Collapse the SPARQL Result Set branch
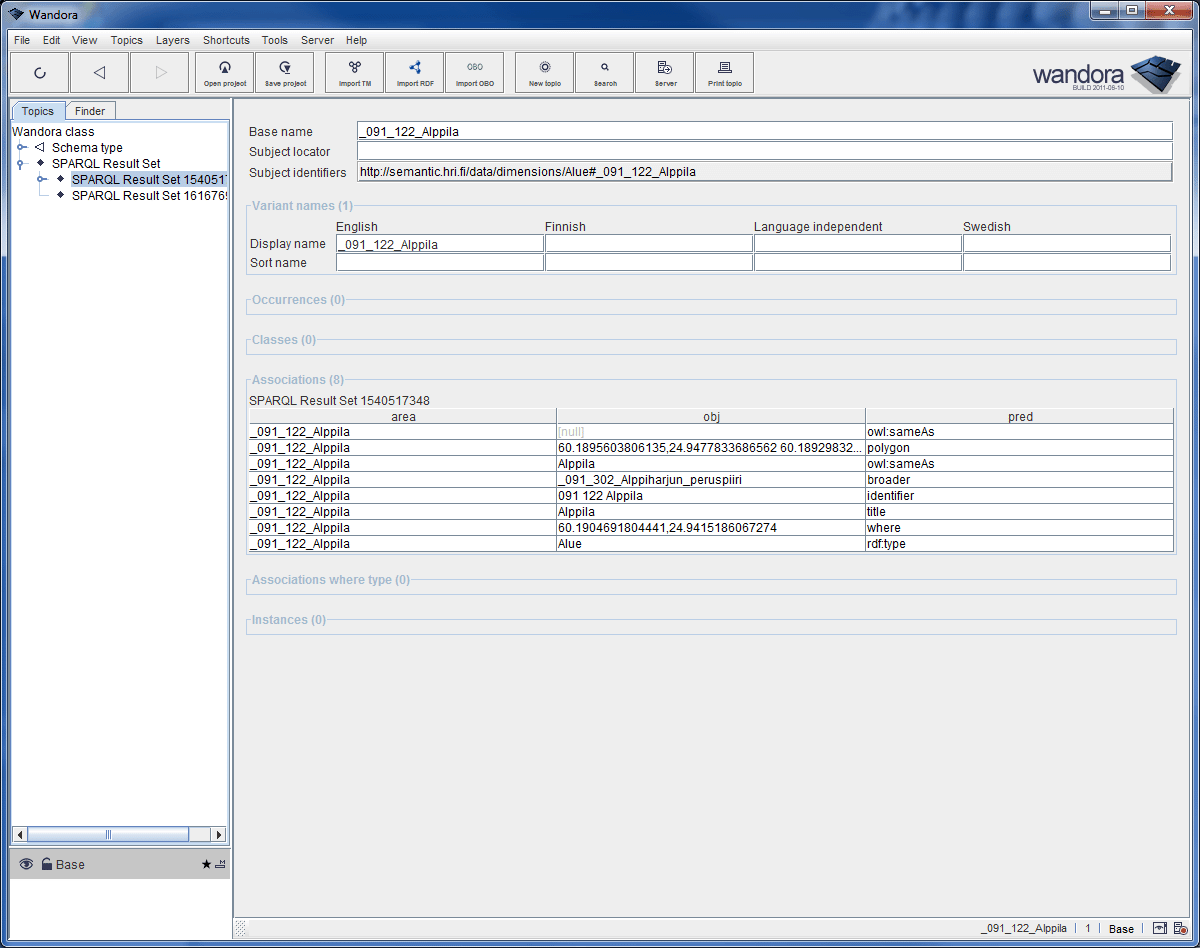This screenshot has height=948, width=1200. pos(22,163)
